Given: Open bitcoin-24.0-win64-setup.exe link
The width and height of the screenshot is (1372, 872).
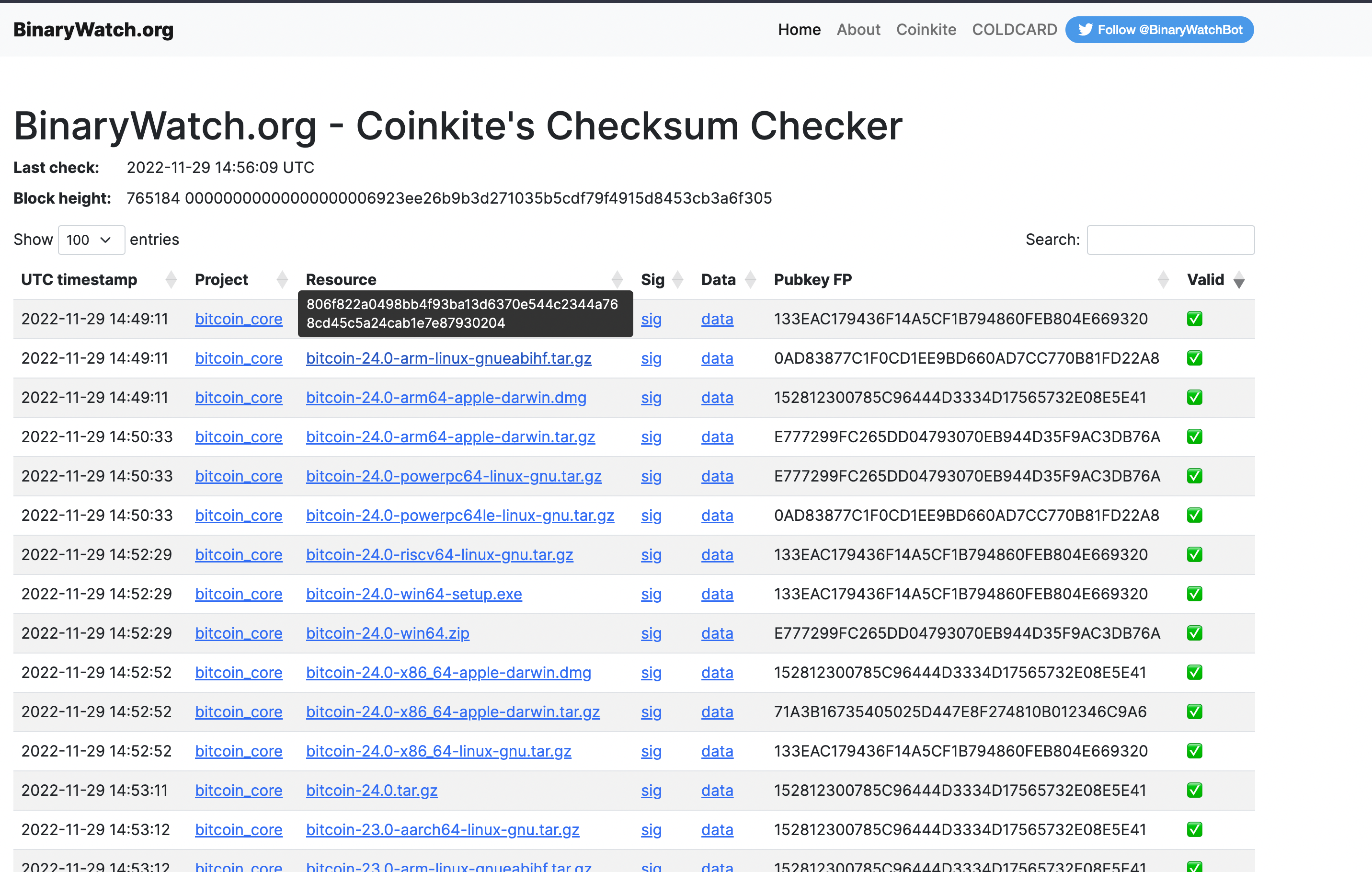Looking at the screenshot, I should [413, 595].
